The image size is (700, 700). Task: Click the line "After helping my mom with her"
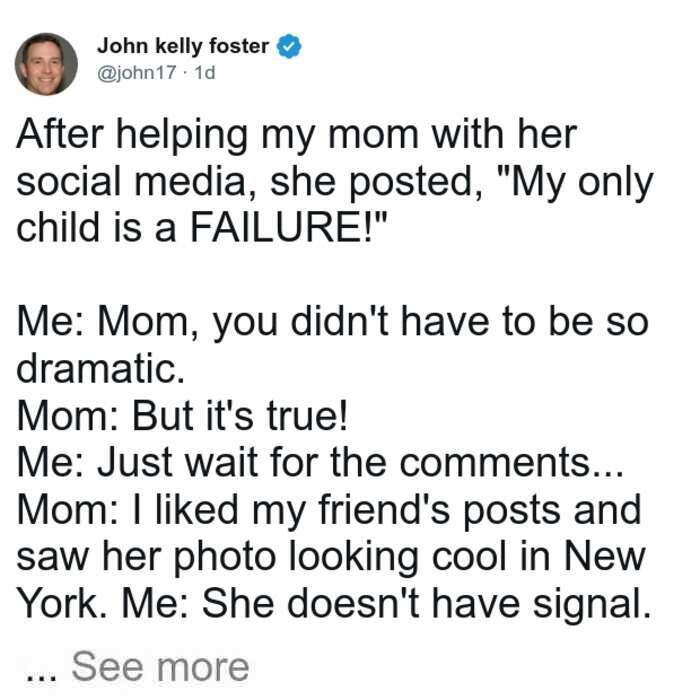(297, 135)
